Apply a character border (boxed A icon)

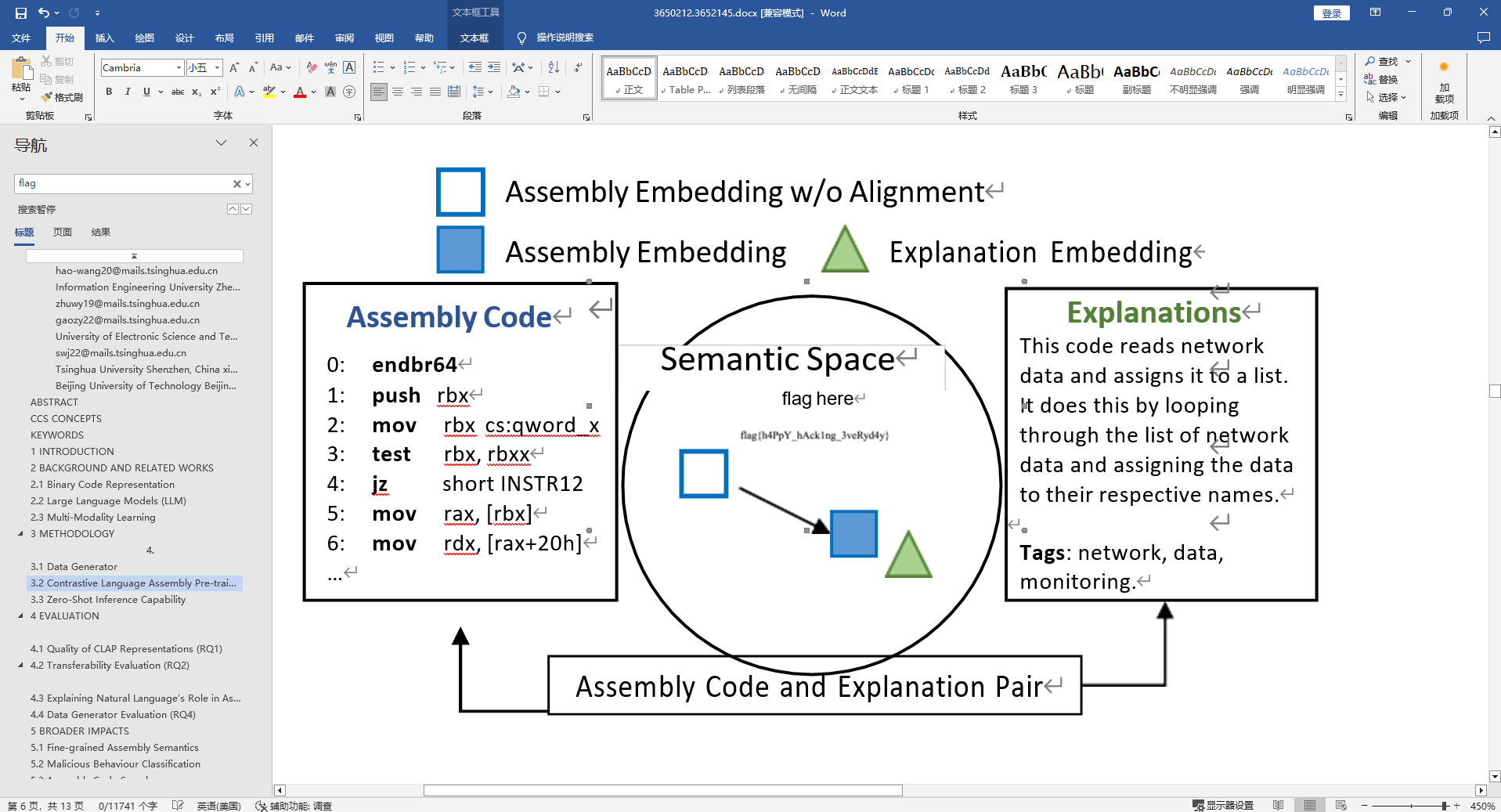click(x=349, y=67)
